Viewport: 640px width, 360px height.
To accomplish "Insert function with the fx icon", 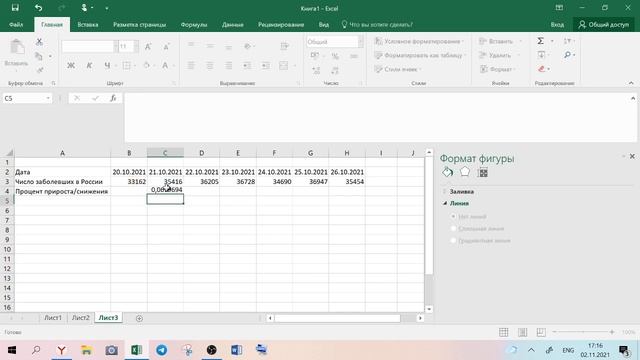I will tap(113, 98).
